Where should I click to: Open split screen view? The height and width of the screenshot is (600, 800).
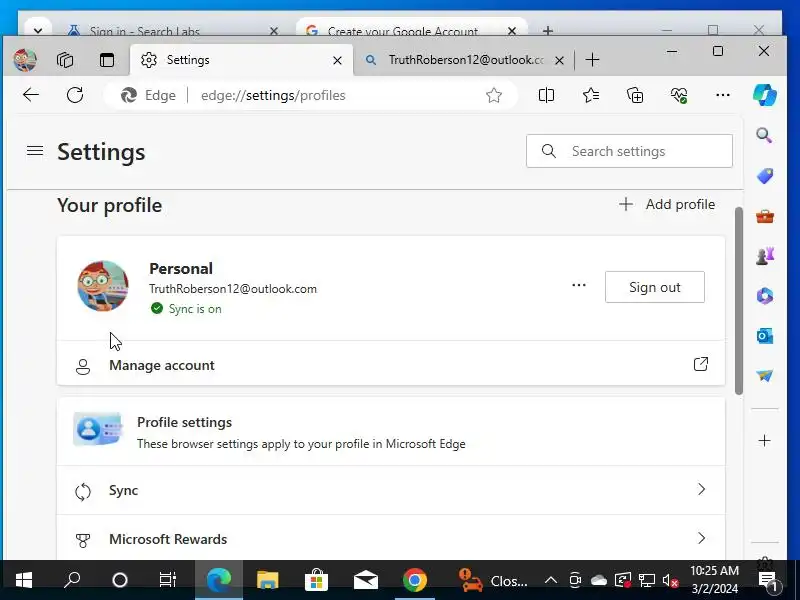546,95
